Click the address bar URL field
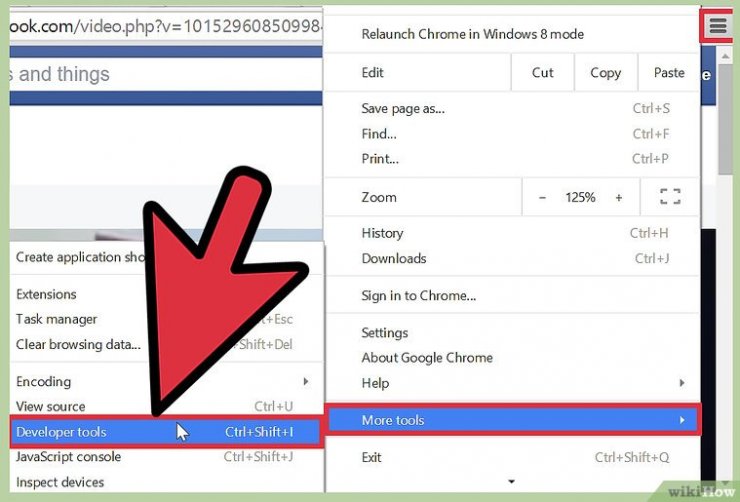Screen dimensions: 740x502 coord(166,26)
